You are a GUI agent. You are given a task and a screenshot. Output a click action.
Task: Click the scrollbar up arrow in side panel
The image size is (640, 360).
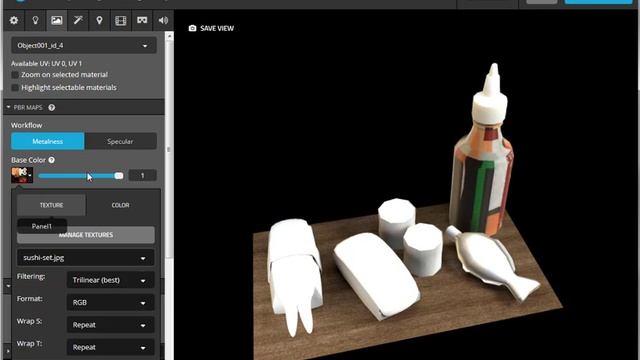tap(169, 36)
